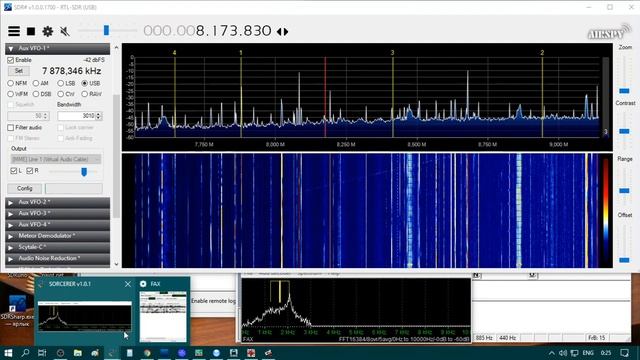Screen dimensions: 640x360
Task: Expand the Aux VFO-4 panel
Action: pos(58,224)
